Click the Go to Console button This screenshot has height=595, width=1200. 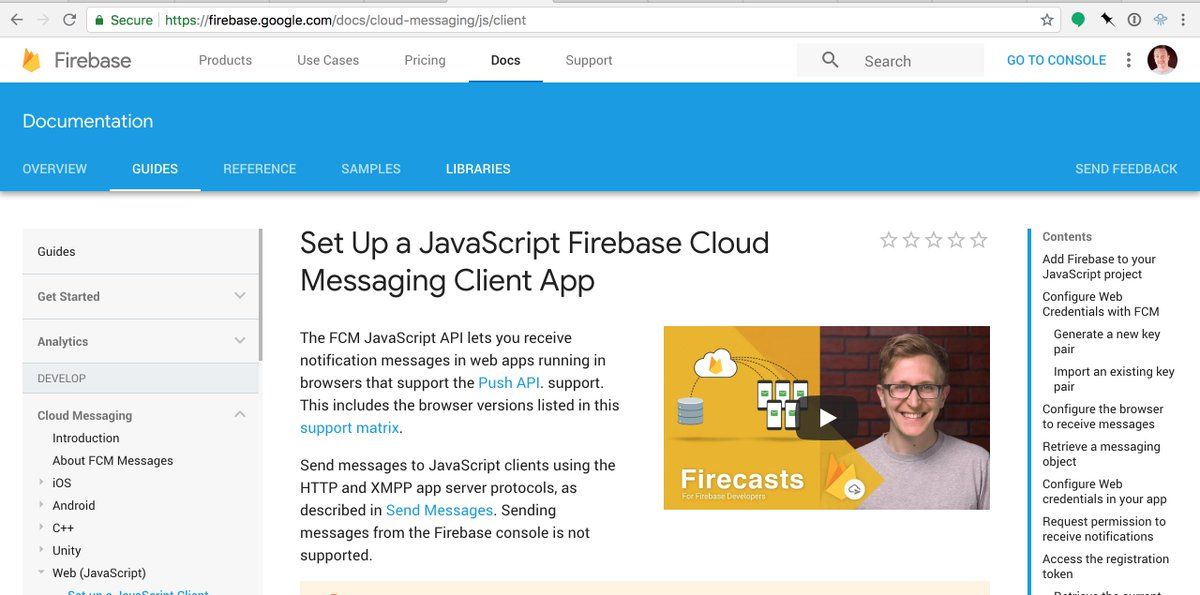pyautogui.click(x=1056, y=60)
